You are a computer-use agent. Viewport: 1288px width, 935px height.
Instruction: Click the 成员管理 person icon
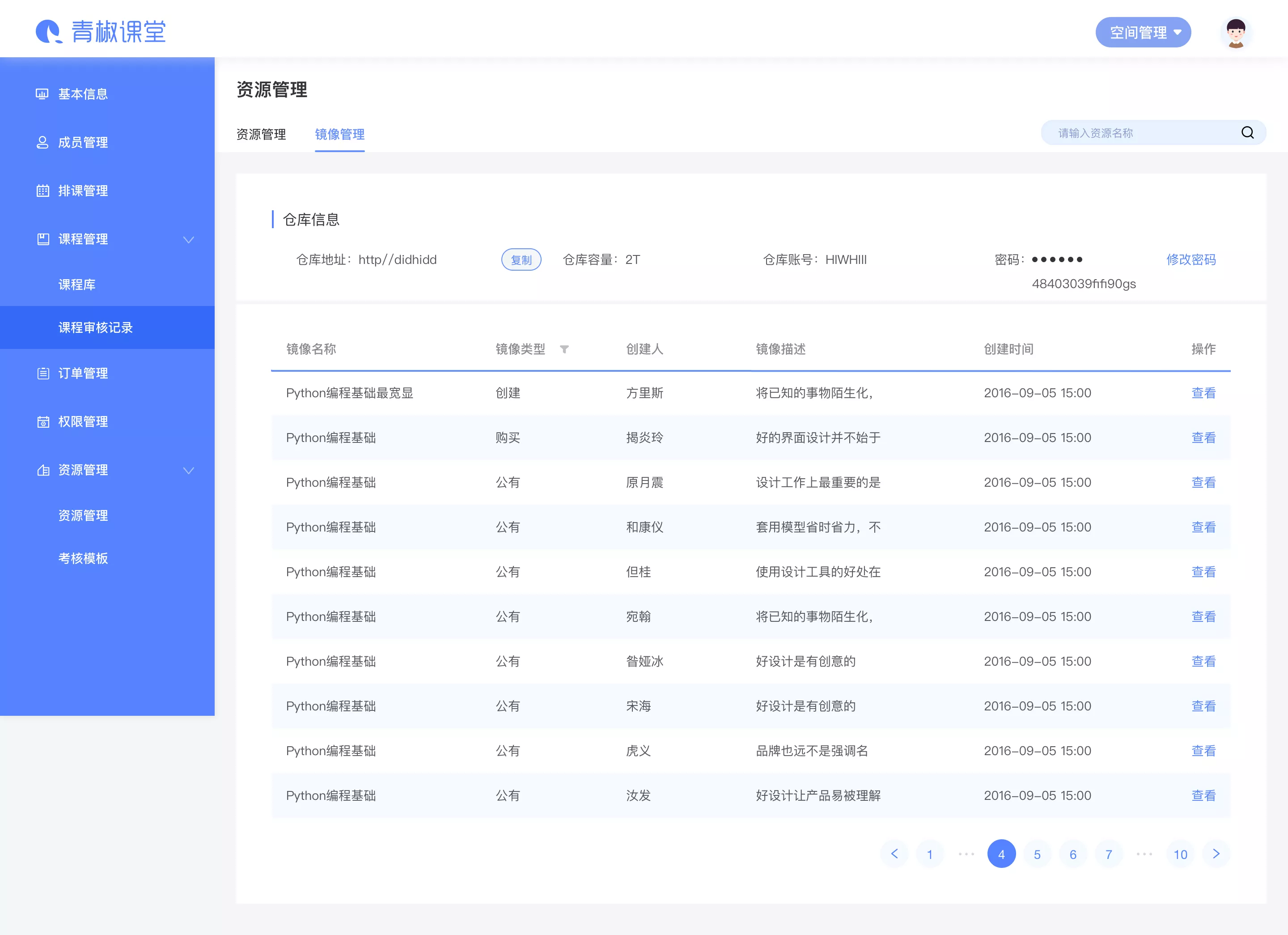[42, 142]
